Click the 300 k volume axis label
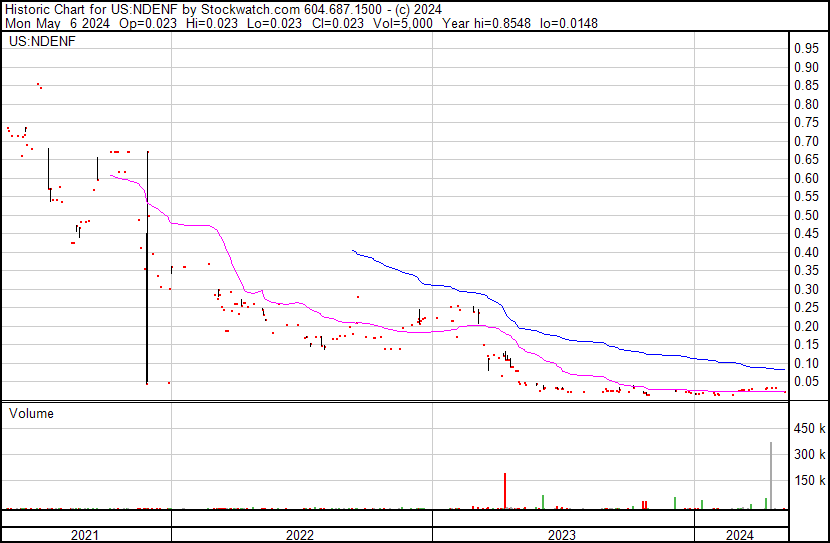The height and width of the screenshot is (543, 830). (809, 454)
